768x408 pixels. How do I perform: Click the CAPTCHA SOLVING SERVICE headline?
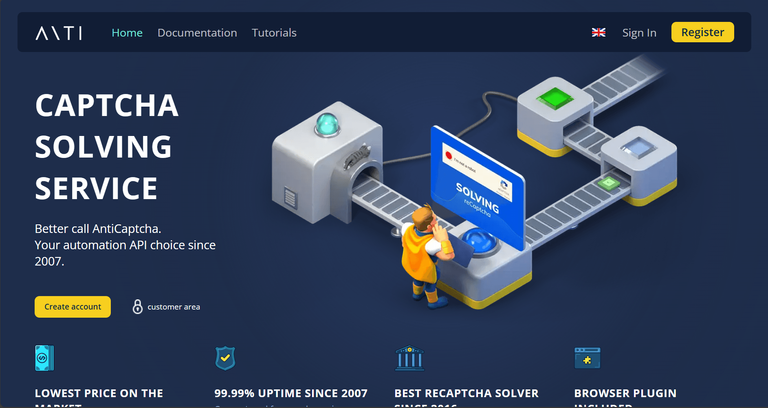point(107,146)
